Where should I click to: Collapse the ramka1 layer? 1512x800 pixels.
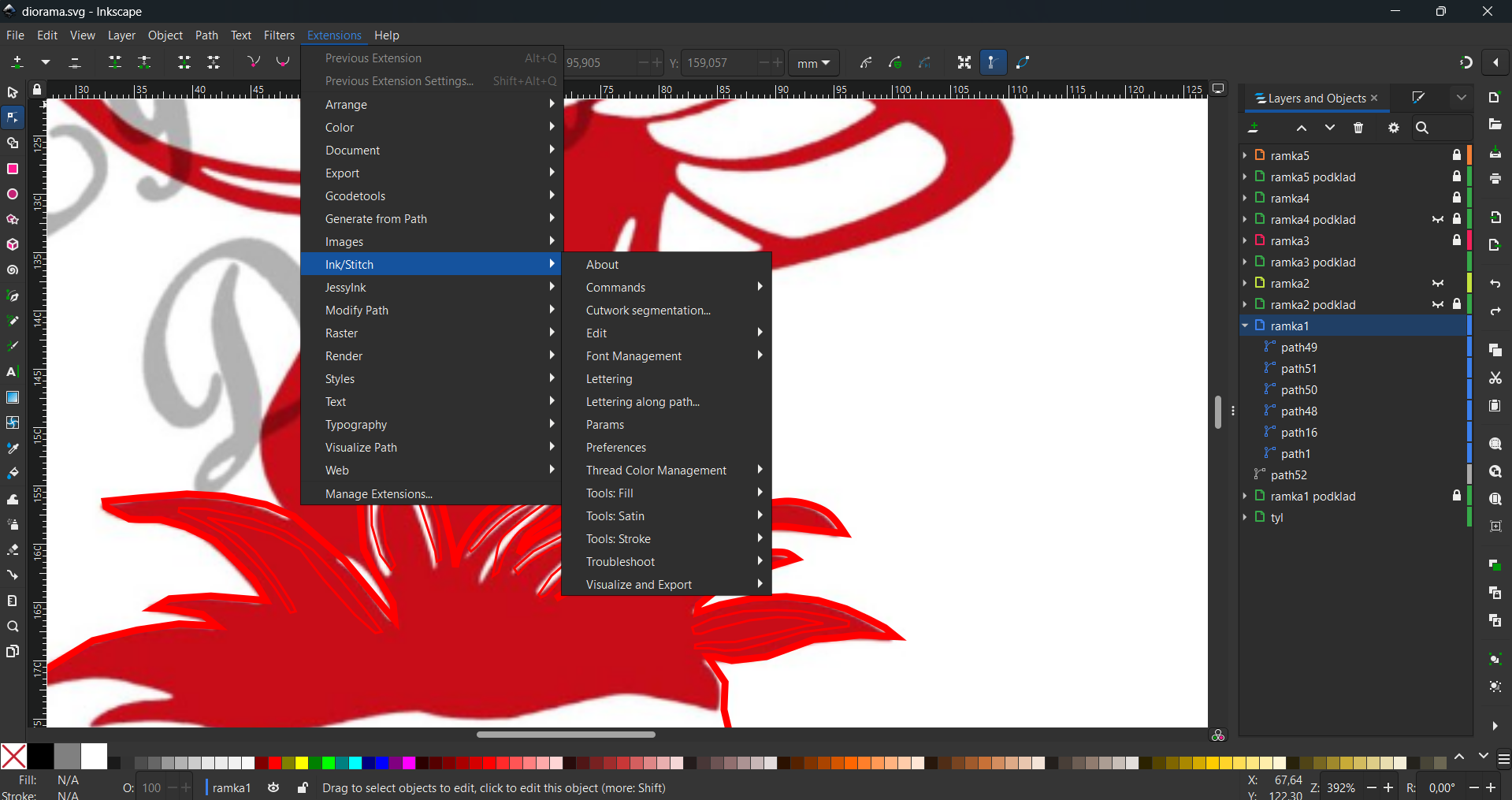pyautogui.click(x=1245, y=326)
